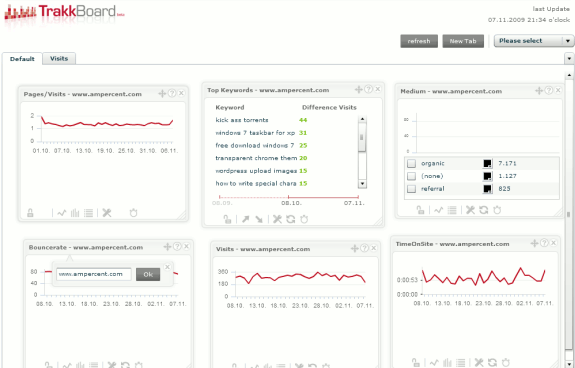Viewport: 575px width, 368px height.
Task: Lock the Pages/Visits widget
Action: (30, 213)
